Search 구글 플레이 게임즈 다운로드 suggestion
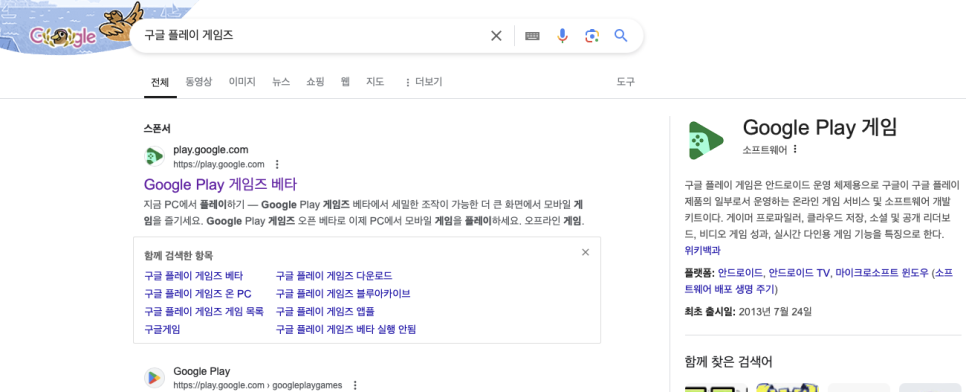Image resolution: width=966 pixels, height=392 pixels. pos(334,276)
